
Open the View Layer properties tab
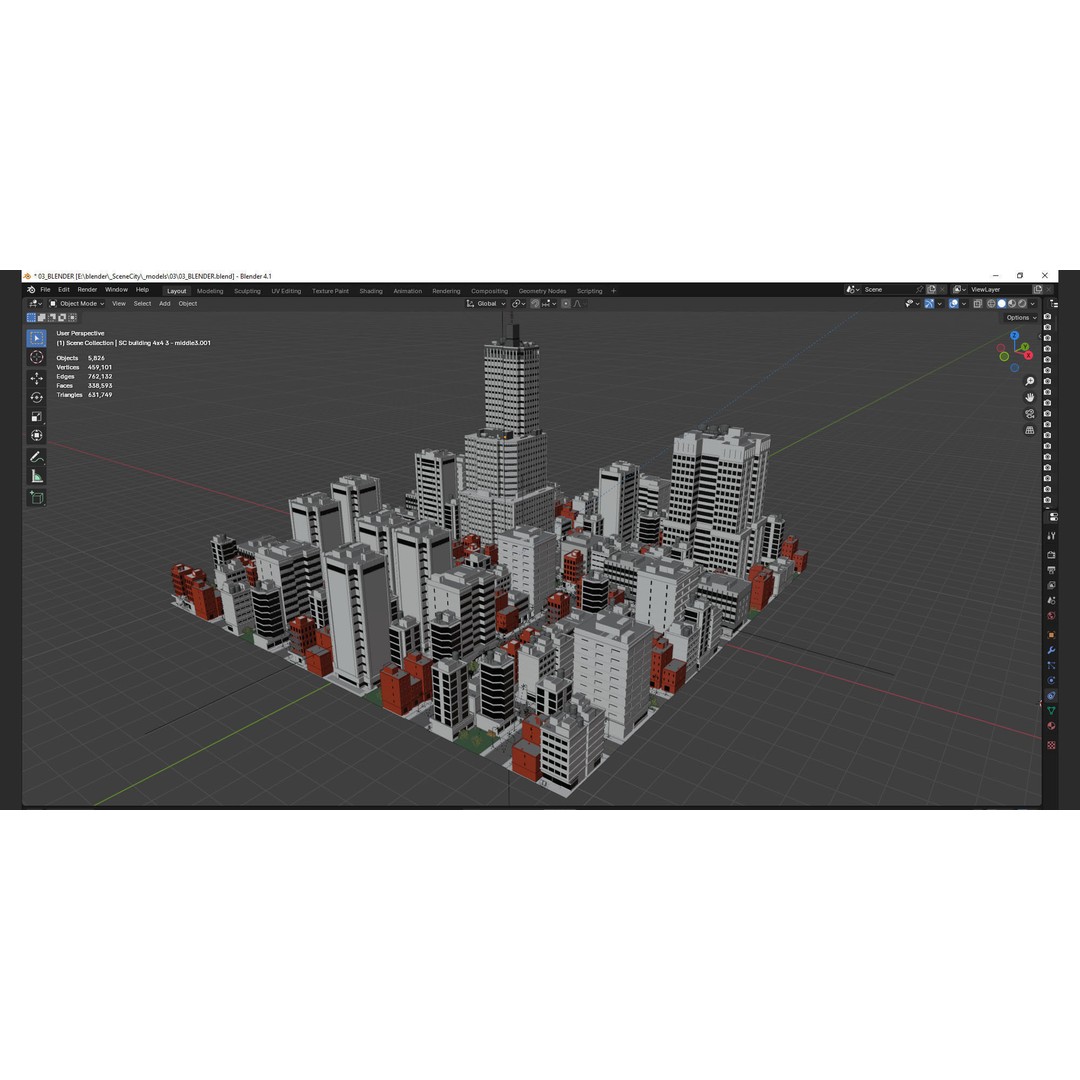pyautogui.click(x=1051, y=585)
